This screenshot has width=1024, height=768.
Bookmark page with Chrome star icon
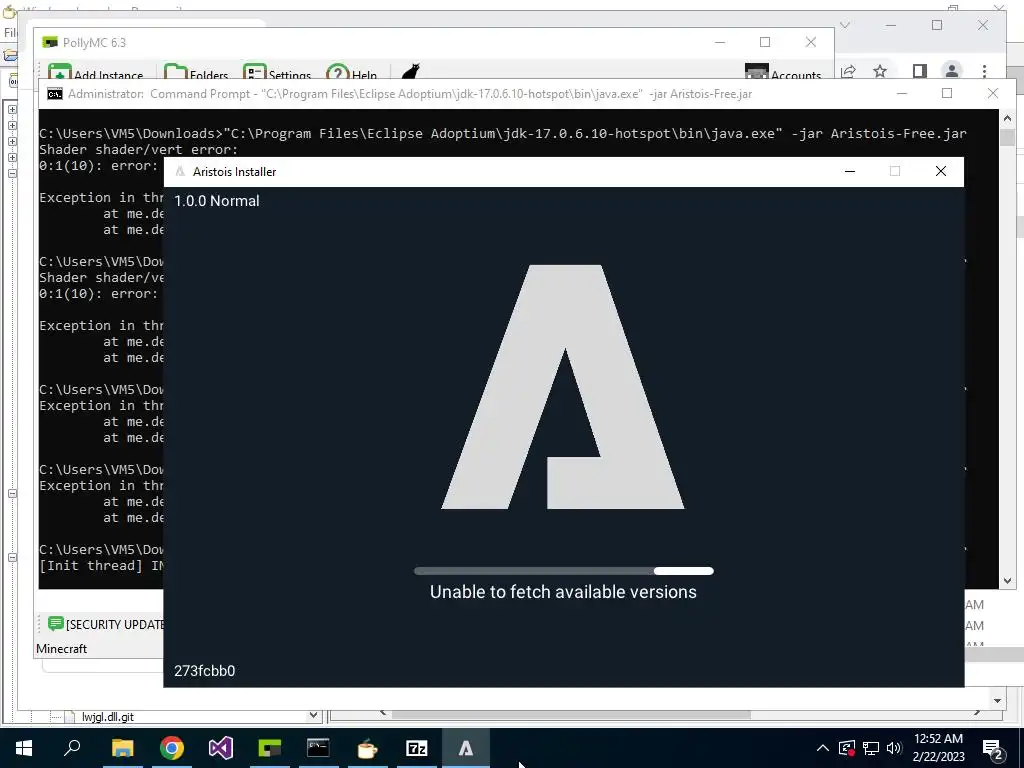coord(880,71)
